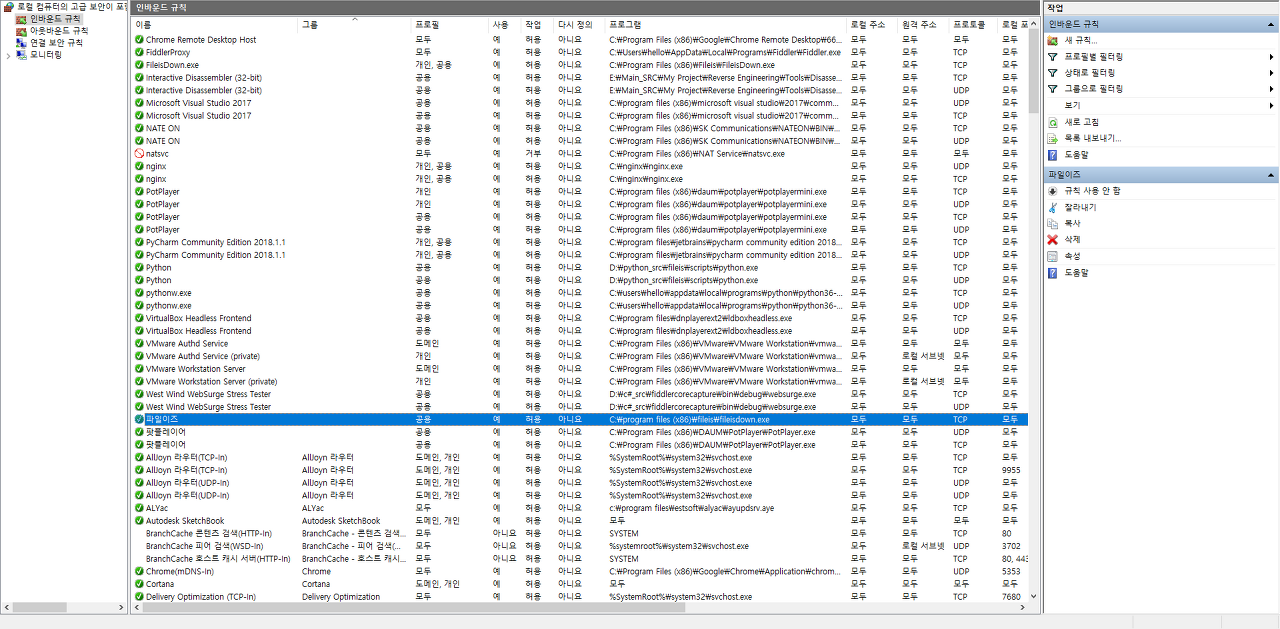Select the 인바운드 규칙 tree node icon
Image resolution: width=1280 pixels, height=629 pixels.
[22, 19]
